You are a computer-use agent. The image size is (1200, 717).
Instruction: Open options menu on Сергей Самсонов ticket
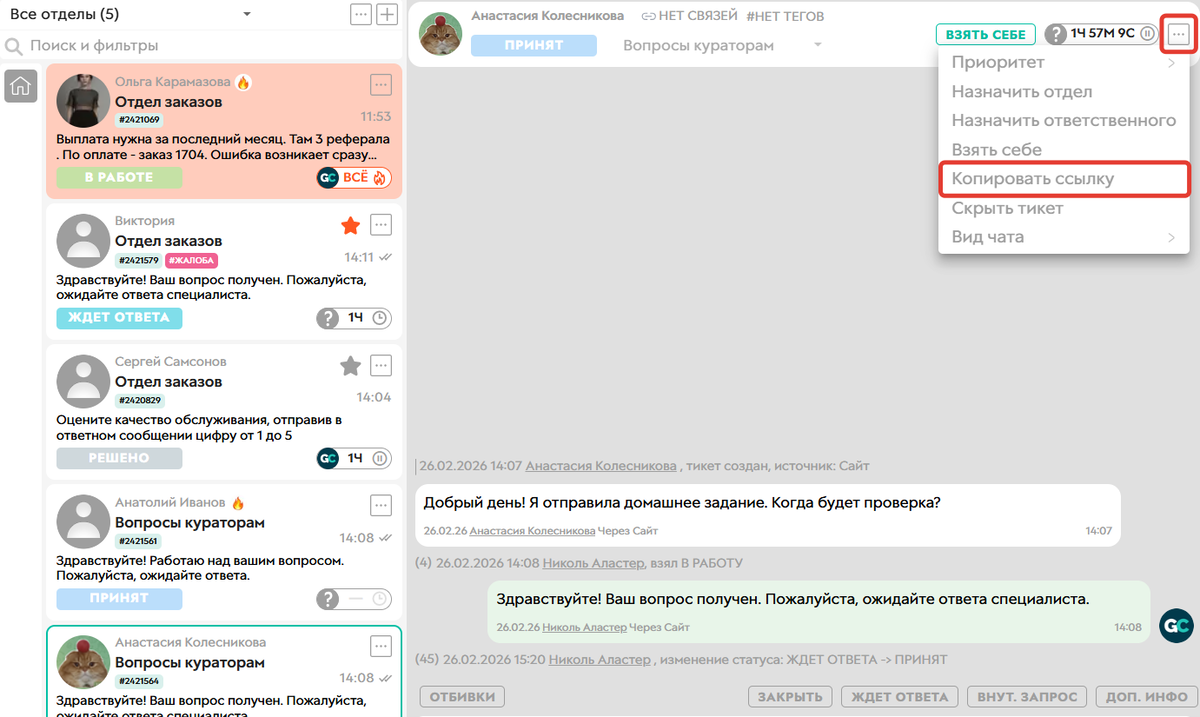380,365
